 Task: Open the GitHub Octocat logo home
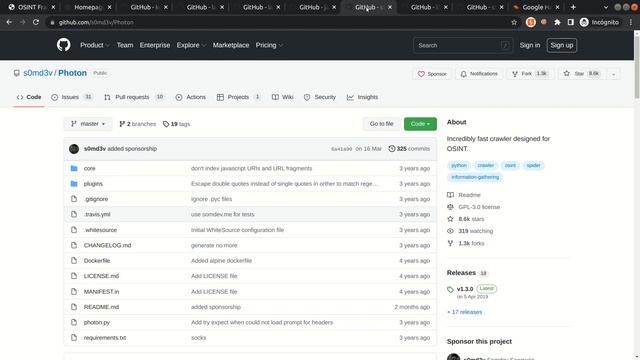coord(63,45)
